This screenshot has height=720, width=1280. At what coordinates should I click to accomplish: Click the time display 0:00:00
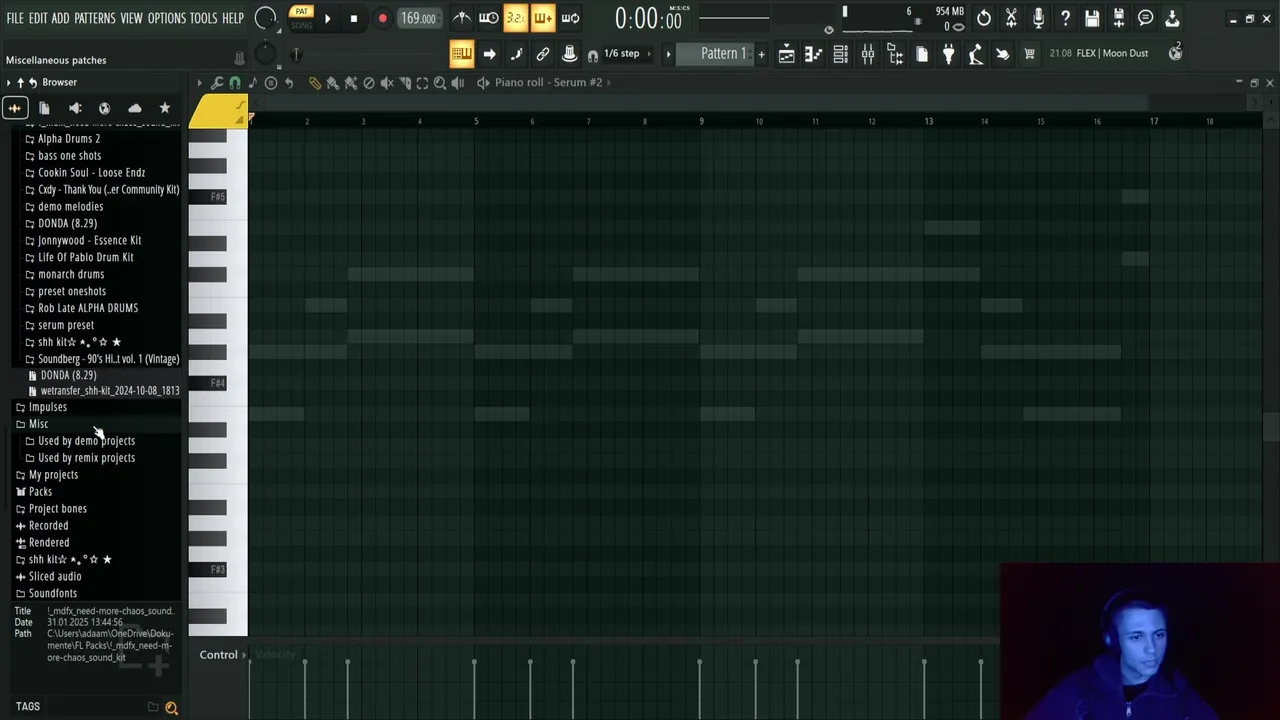648,18
